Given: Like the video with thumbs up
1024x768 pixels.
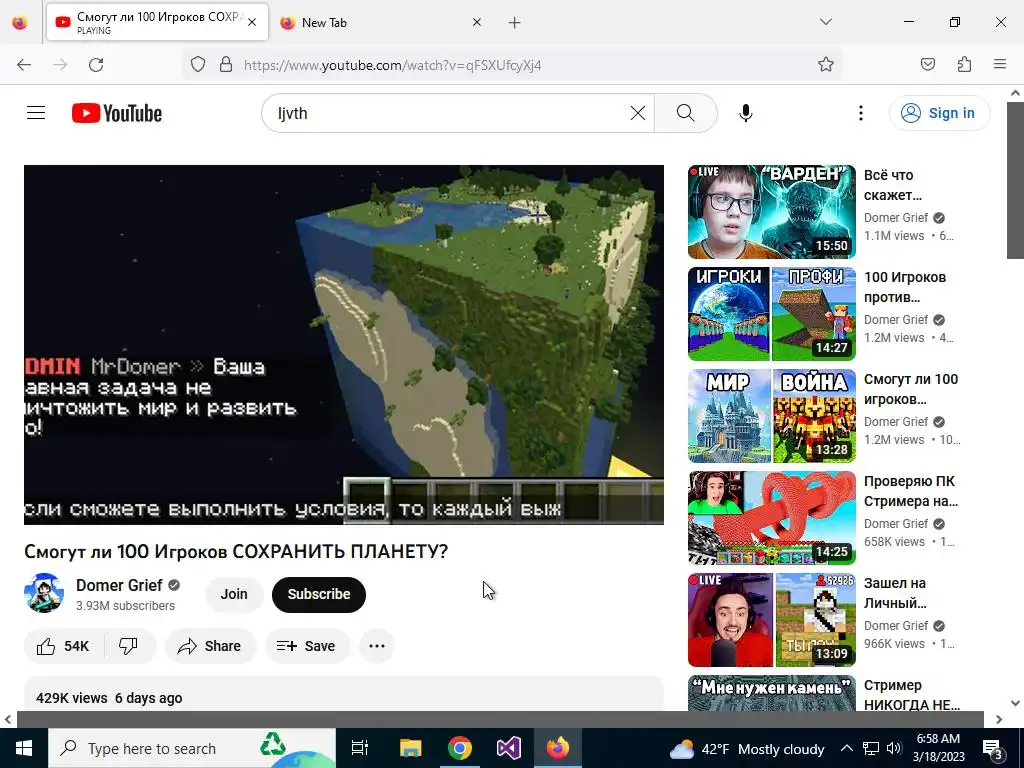Looking at the screenshot, I should tap(63, 646).
